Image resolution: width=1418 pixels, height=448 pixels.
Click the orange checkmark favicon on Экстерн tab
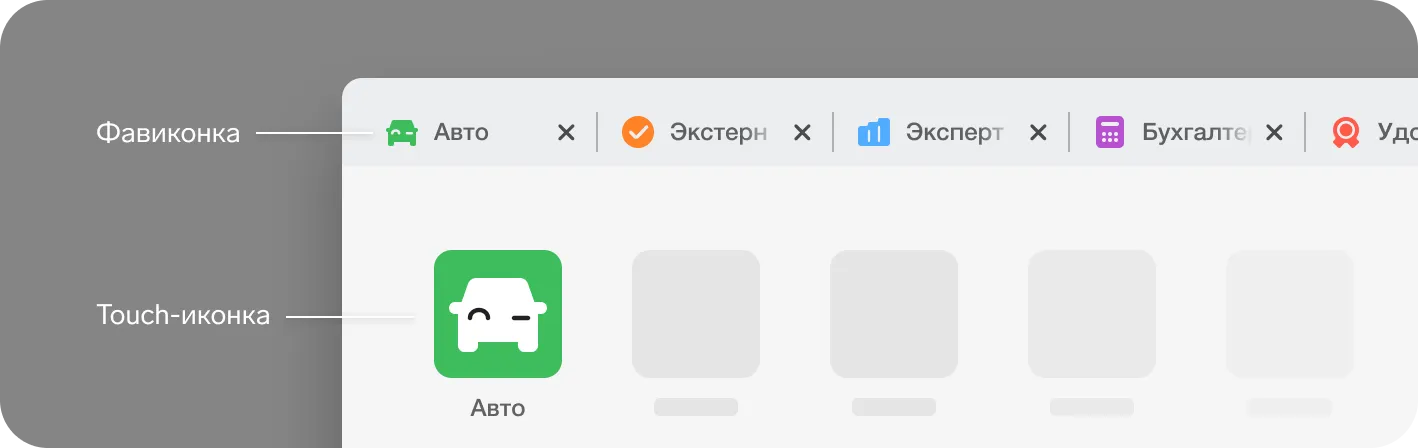coord(637,132)
